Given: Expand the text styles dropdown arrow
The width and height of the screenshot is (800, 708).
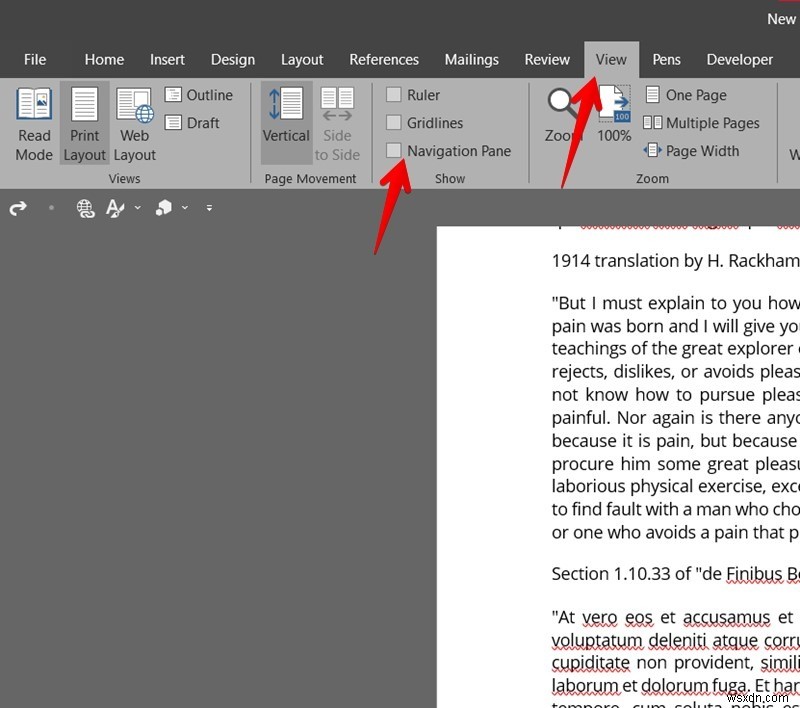Looking at the screenshot, I should pos(138,208).
